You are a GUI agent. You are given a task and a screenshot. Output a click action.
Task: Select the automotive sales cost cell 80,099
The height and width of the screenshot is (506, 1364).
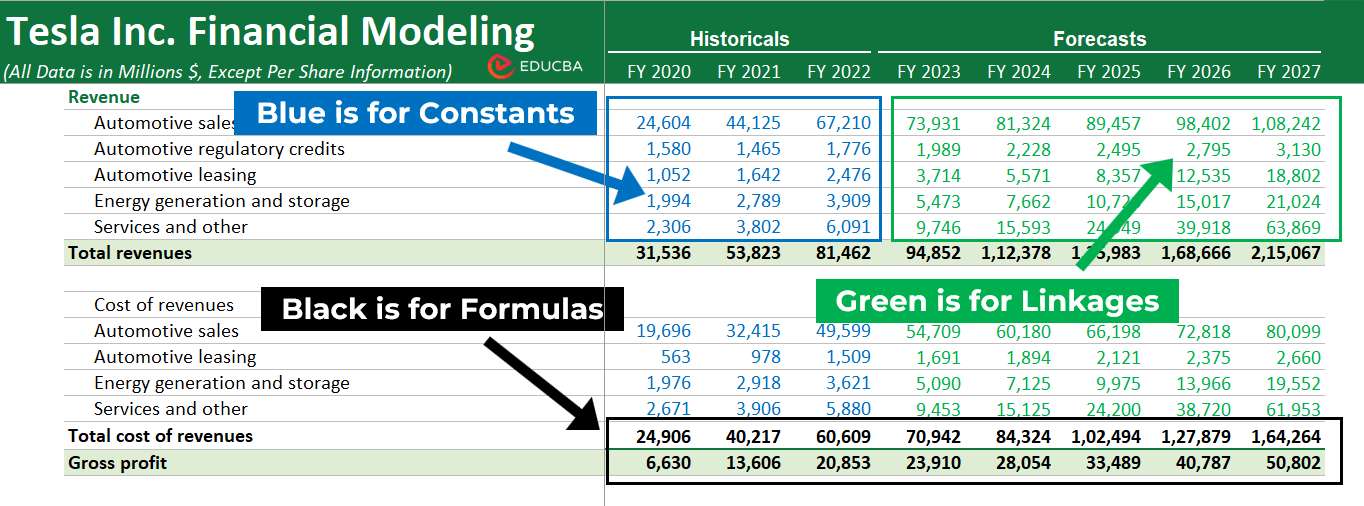coord(1293,332)
